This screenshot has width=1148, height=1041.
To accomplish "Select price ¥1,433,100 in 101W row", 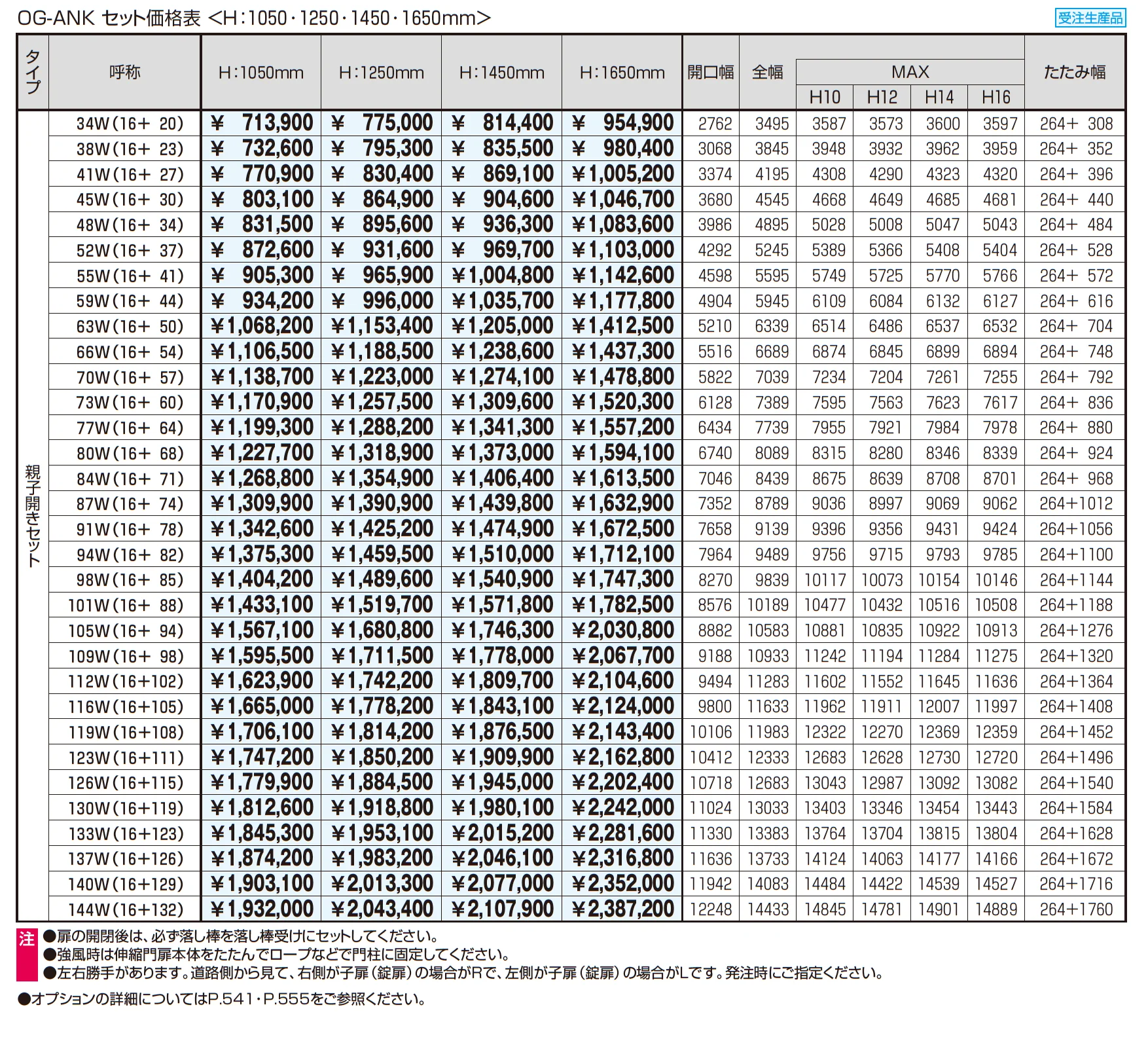I will pos(261,605).
